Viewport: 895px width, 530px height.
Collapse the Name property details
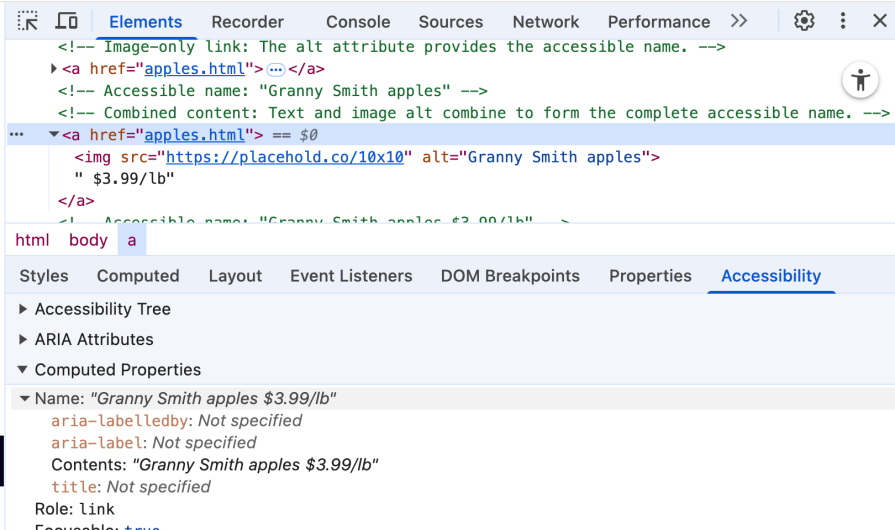pos(25,398)
